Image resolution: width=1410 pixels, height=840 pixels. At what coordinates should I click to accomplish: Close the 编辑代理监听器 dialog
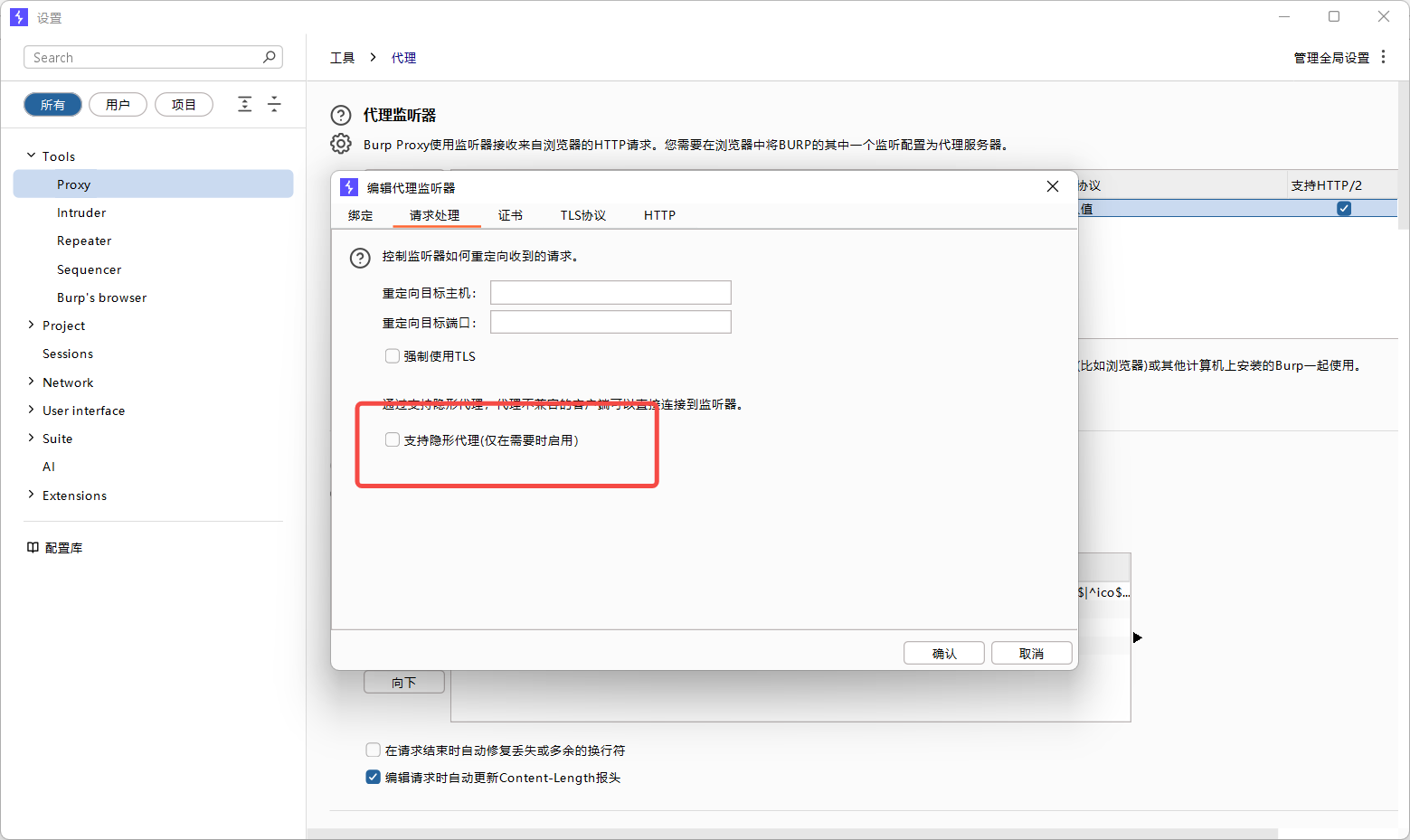click(x=1052, y=186)
